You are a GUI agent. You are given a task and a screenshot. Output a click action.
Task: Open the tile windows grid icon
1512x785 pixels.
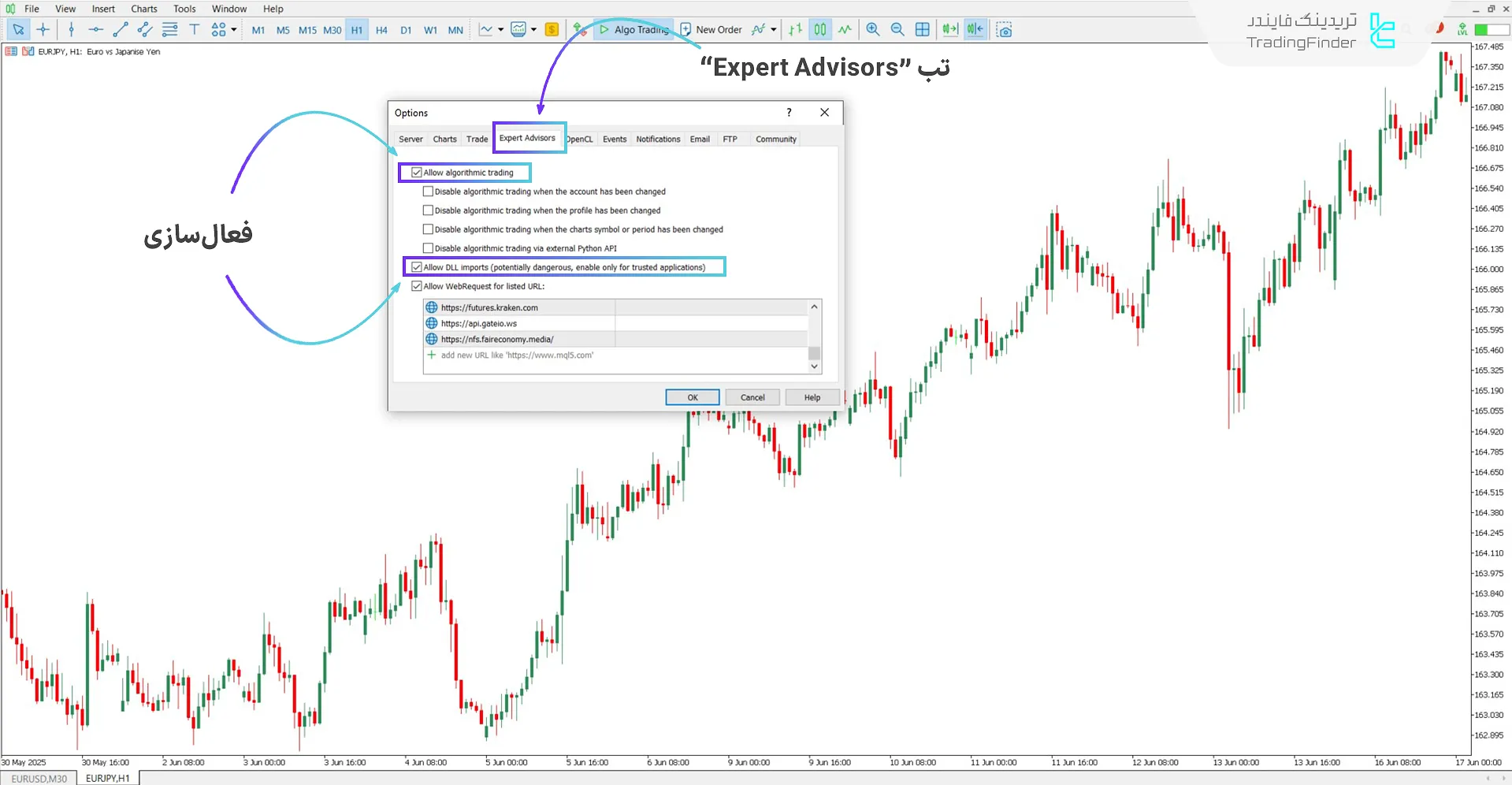[922, 30]
